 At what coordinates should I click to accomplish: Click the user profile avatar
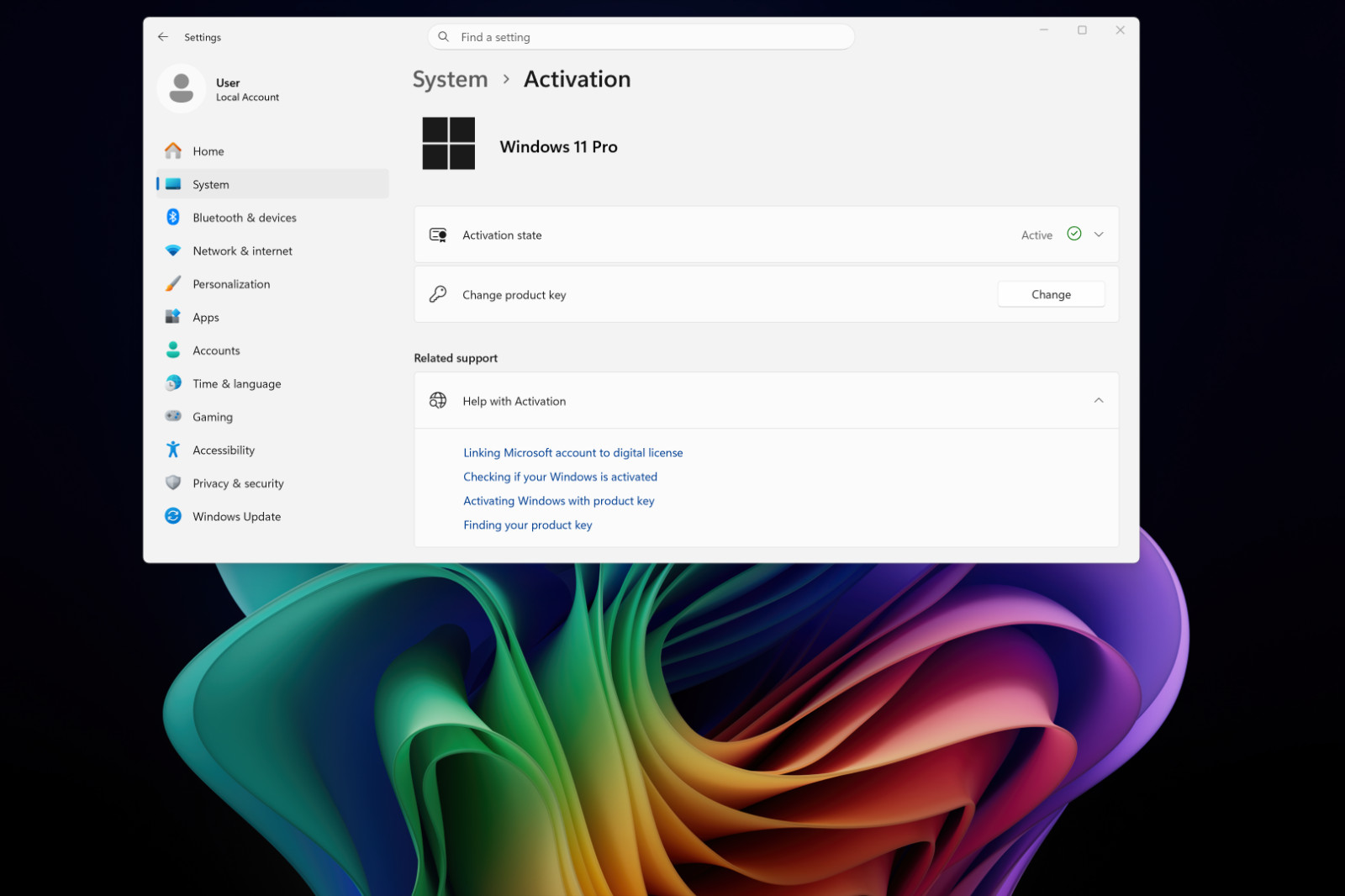point(182,88)
